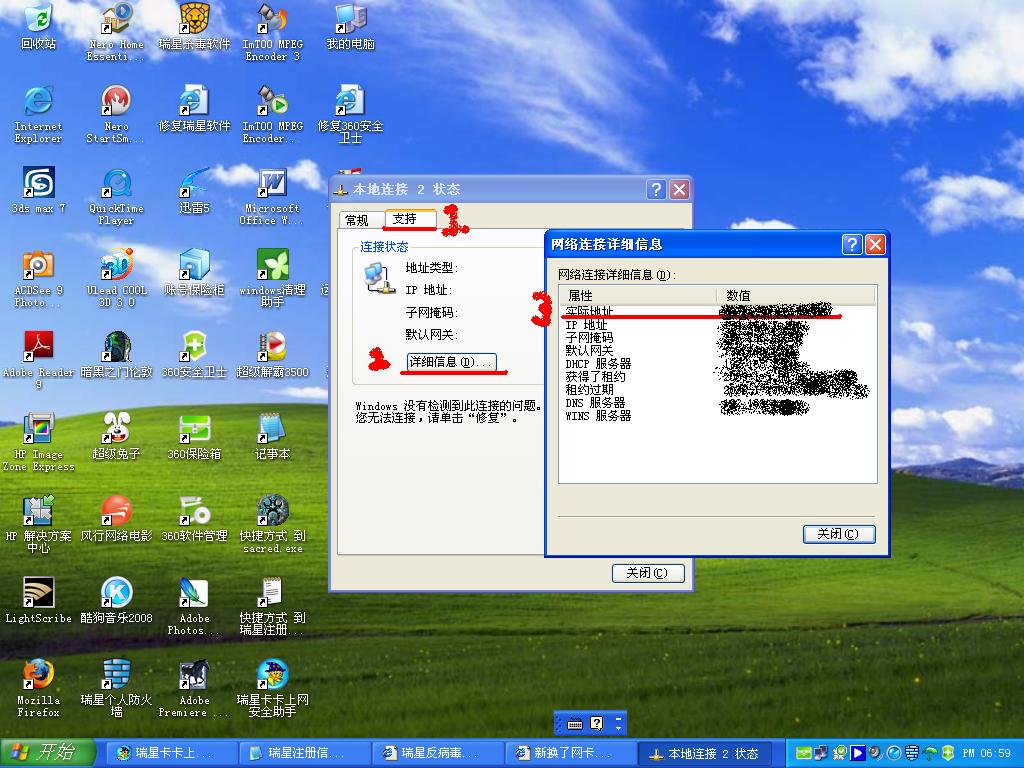Select the WINS 服务器 row
This screenshot has height=768, width=1024.
tap(717, 416)
